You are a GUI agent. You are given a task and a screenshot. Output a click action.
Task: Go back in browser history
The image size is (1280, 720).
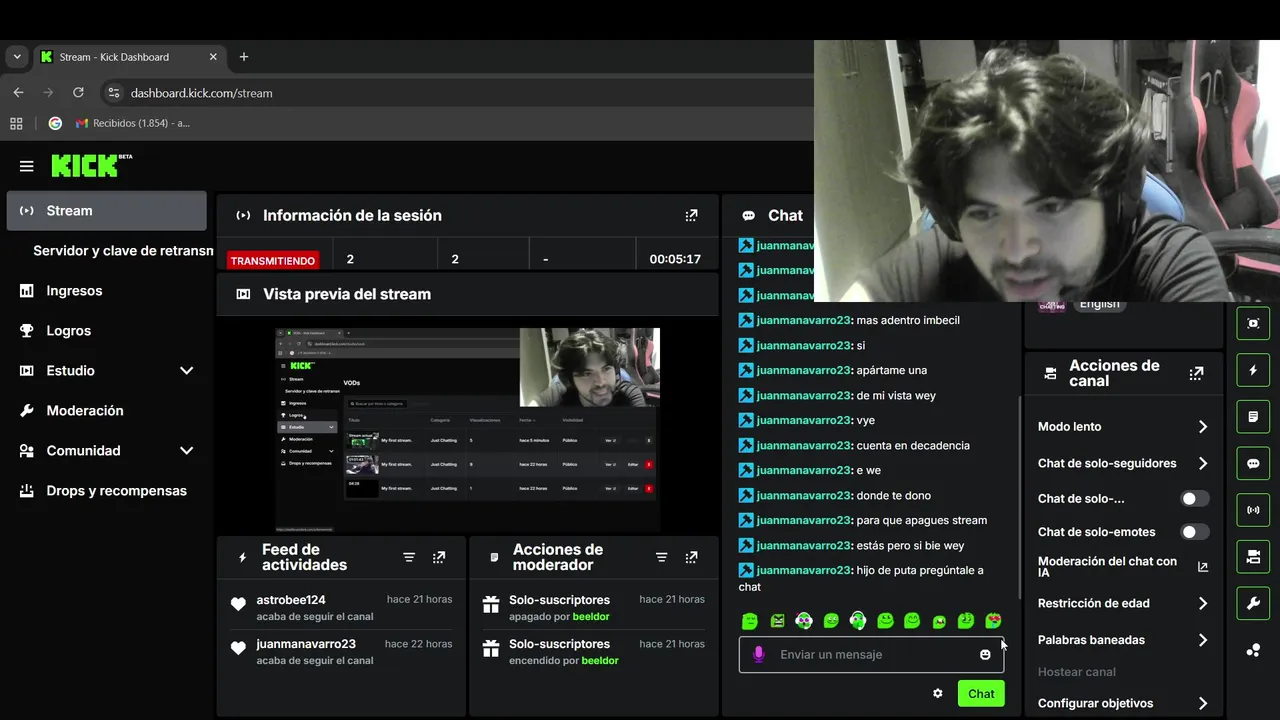tap(18, 92)
